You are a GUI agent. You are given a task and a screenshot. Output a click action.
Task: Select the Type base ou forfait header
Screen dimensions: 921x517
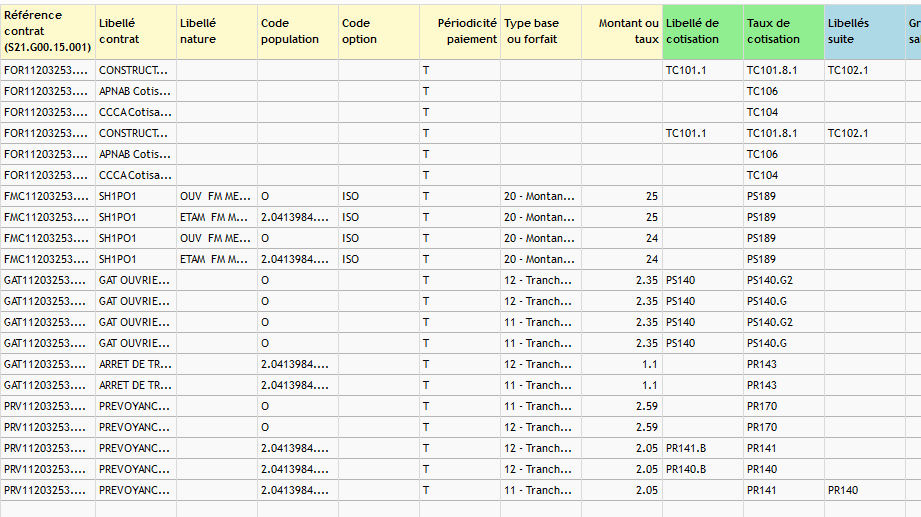click(541, 32)
